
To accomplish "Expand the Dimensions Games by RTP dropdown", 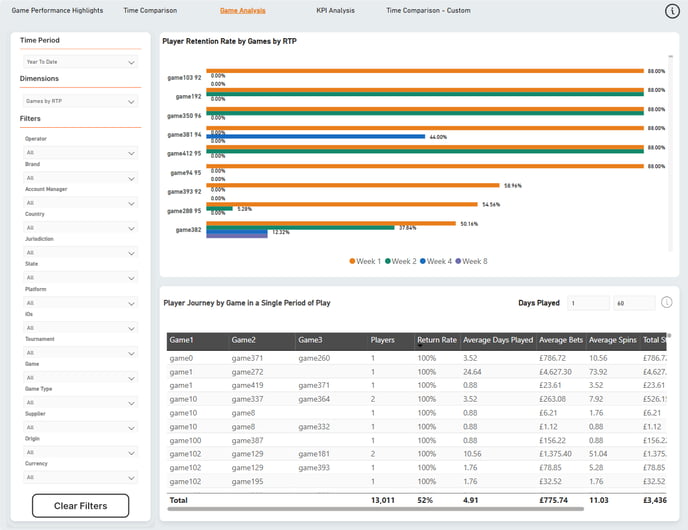I will click(x=80, y=101).
